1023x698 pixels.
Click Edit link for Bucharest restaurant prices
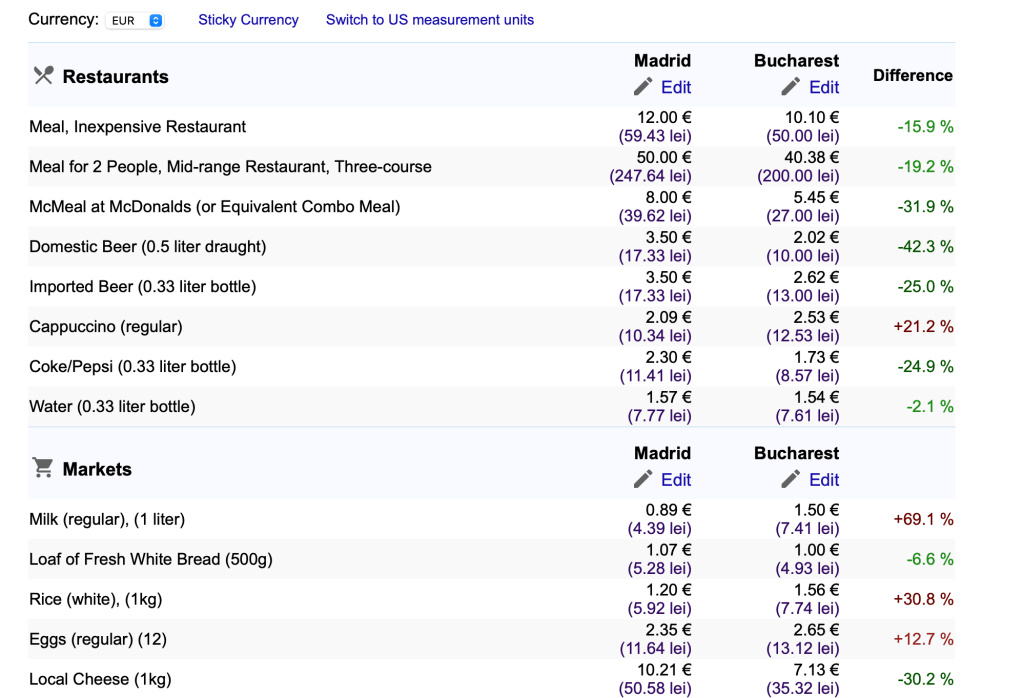click(x=824, y=87)
